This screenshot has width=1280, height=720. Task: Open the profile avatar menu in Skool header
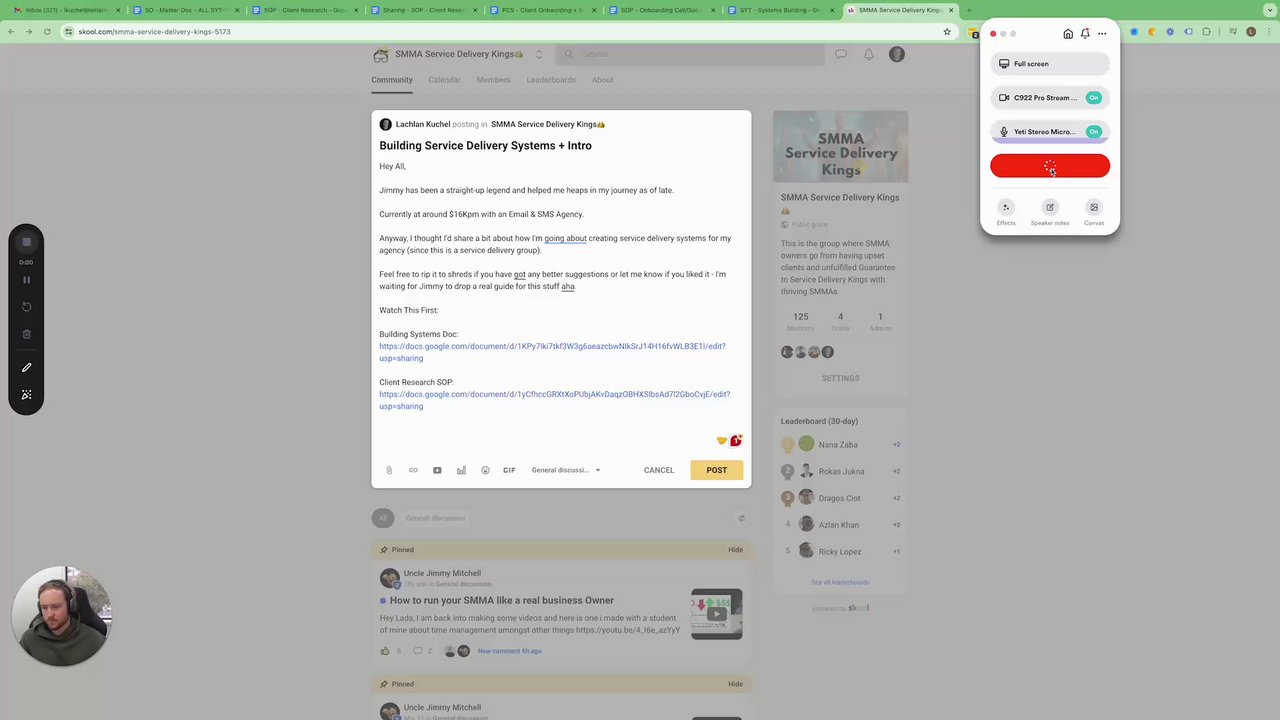click(897, 54)
